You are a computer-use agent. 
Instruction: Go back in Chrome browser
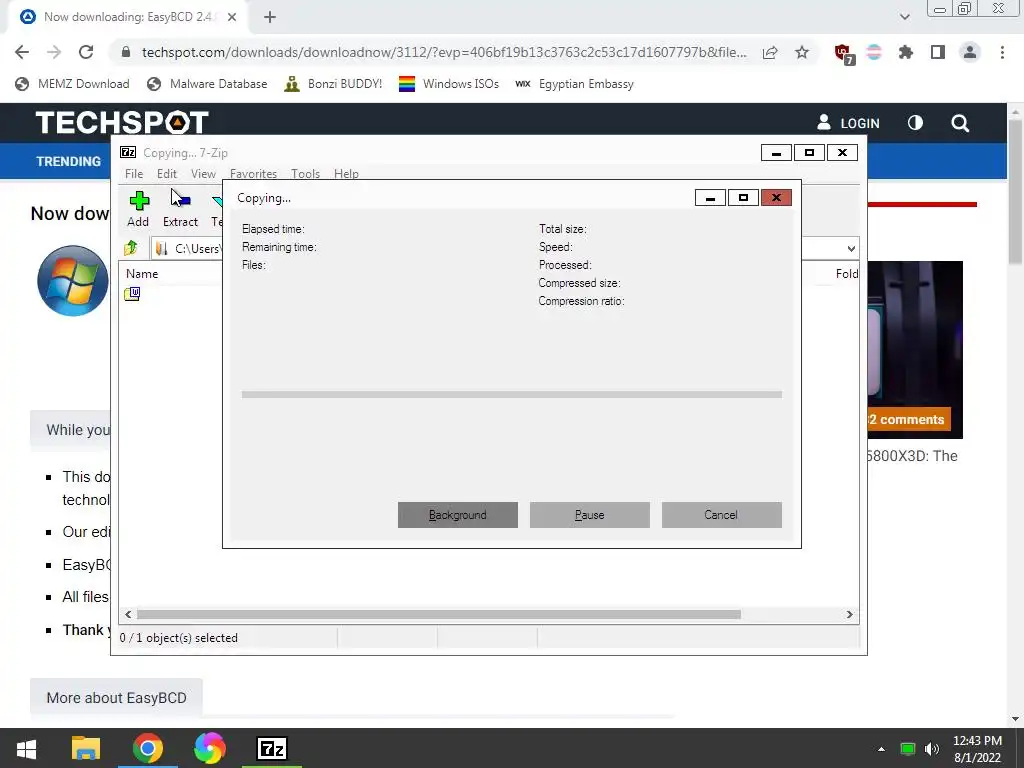[x=22, y=52]
